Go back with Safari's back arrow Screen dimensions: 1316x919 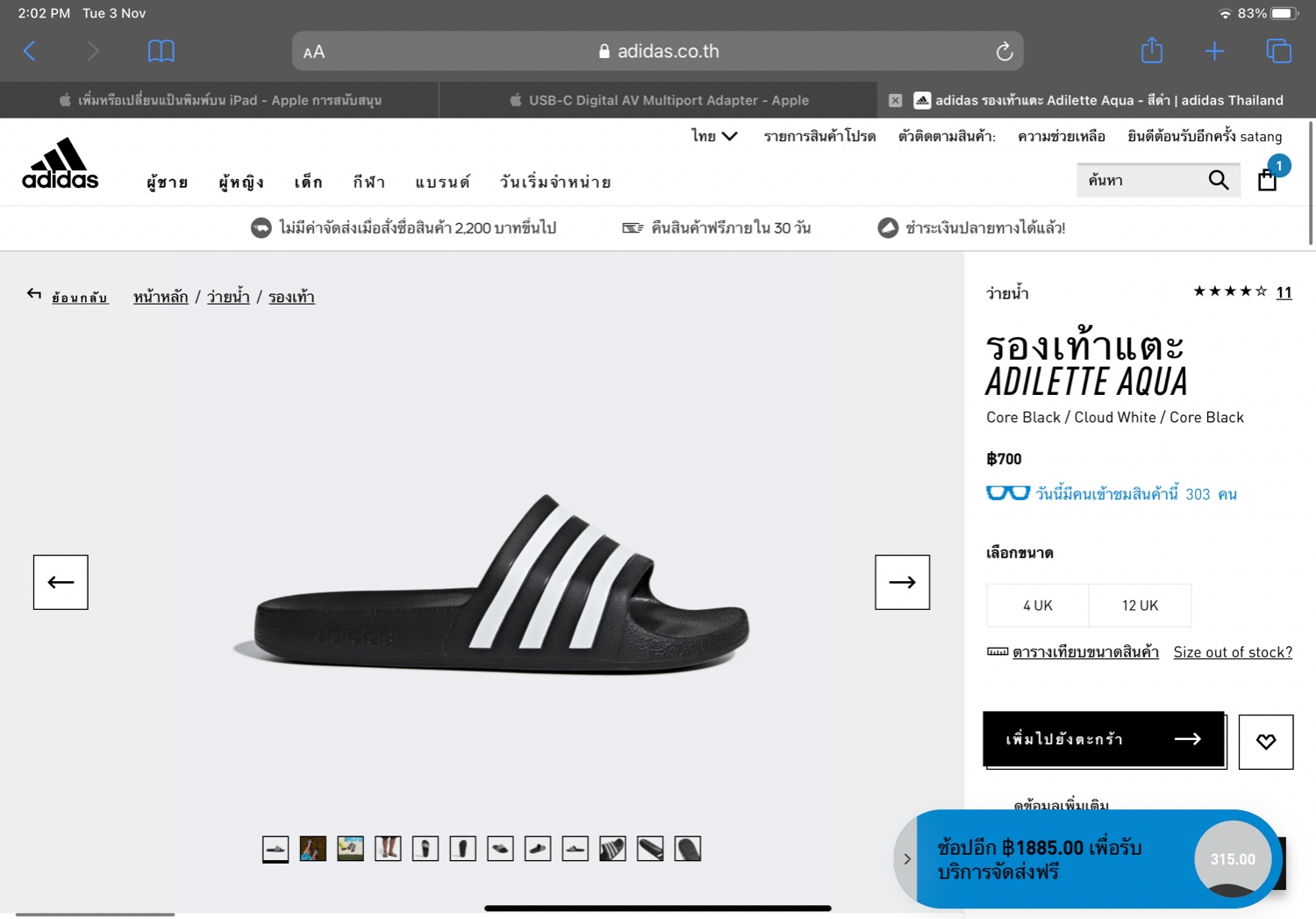(30, 52)
